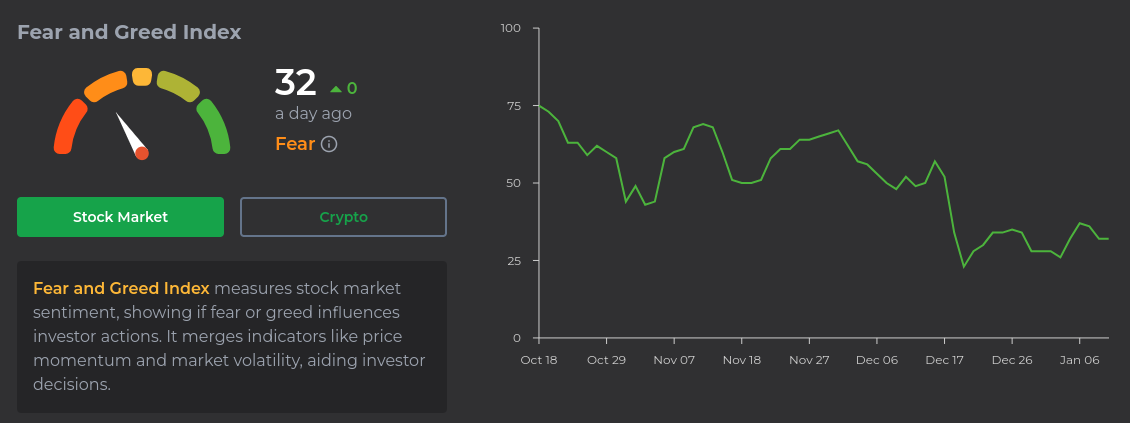Click the green extreme greed gauge segment
1130x423 pixels.
pos(215,126)
